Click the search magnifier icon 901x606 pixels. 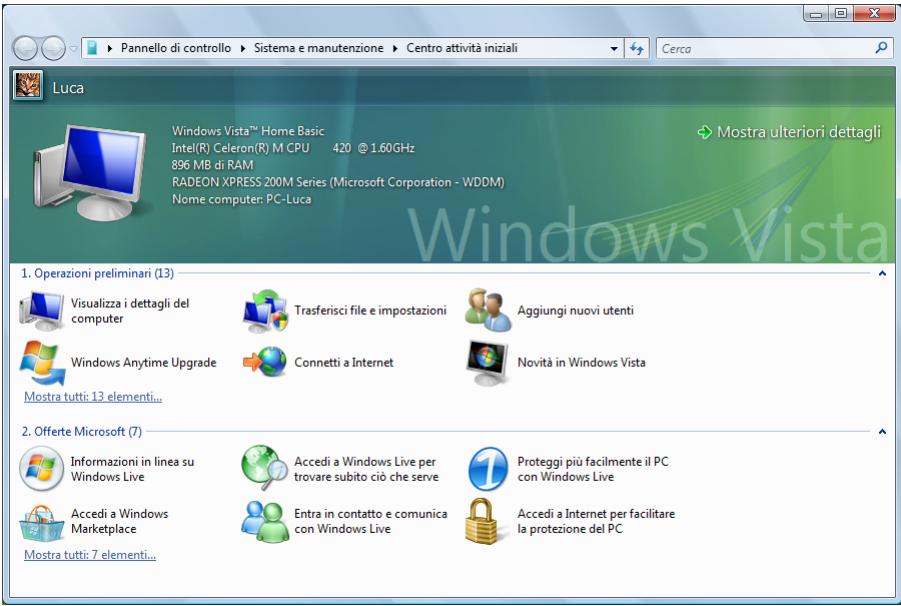pyautogui.click(x=881, y=48)
